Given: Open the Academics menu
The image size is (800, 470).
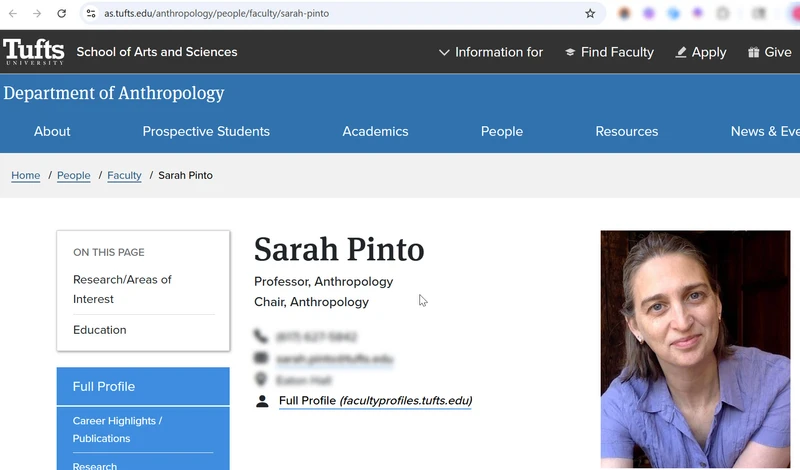Looking at the screenshot, I should point(375,131).
